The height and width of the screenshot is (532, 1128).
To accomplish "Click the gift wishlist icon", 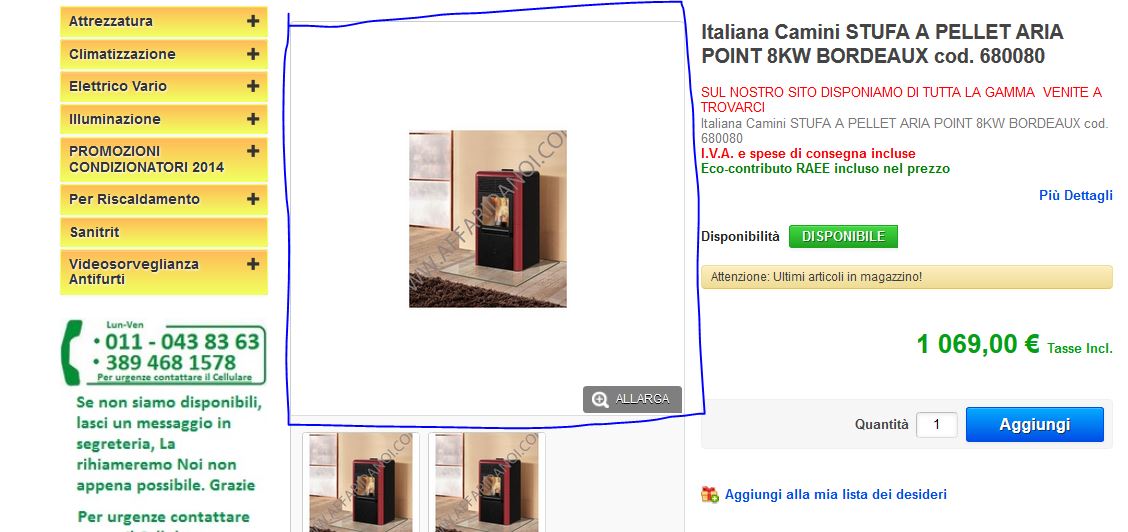I will pyautogui.click(x=709, y=495).
